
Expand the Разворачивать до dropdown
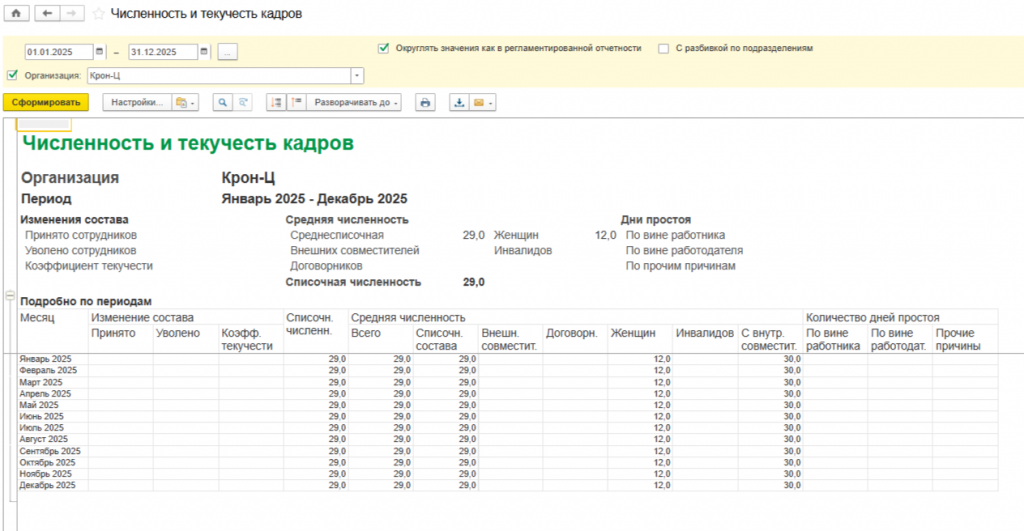tap(354, 102)
